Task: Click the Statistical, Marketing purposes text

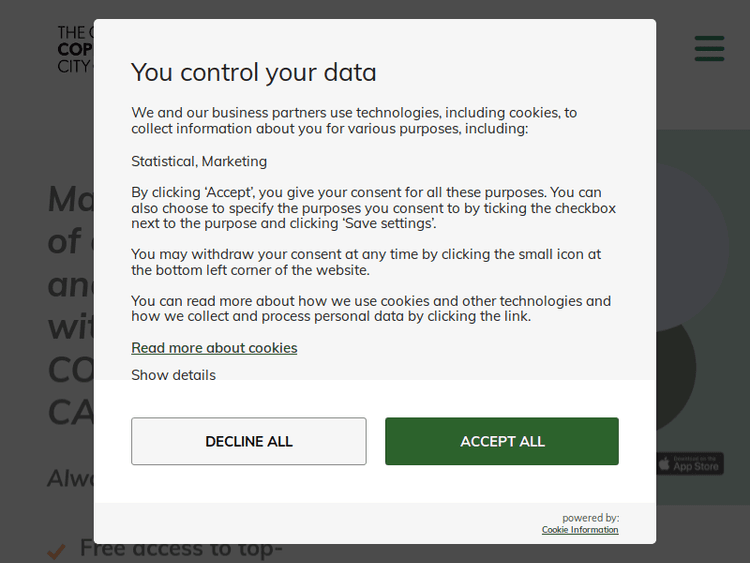Action: pos(199,161)
